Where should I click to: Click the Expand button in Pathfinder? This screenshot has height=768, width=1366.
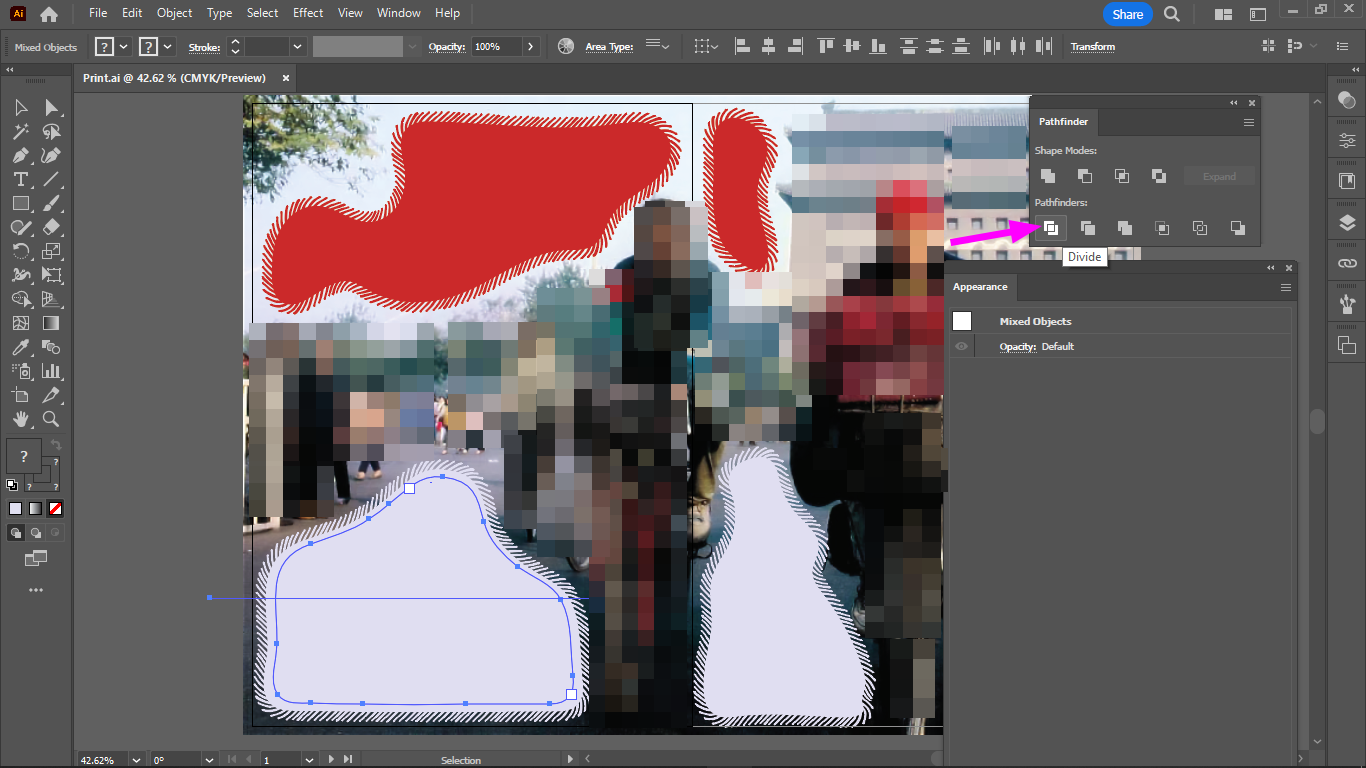coord(1219,175)
